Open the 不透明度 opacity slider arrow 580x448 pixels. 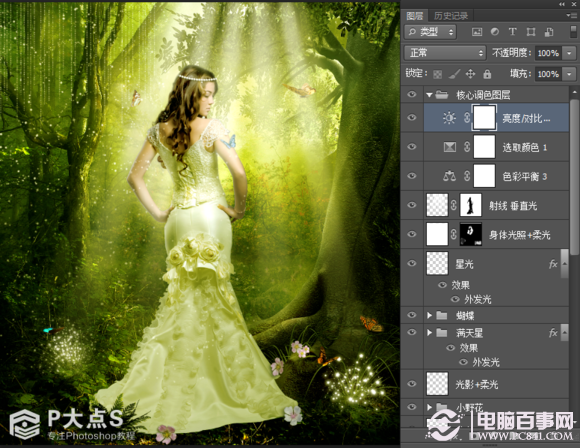pyautogui.click(x=569, y=53)
